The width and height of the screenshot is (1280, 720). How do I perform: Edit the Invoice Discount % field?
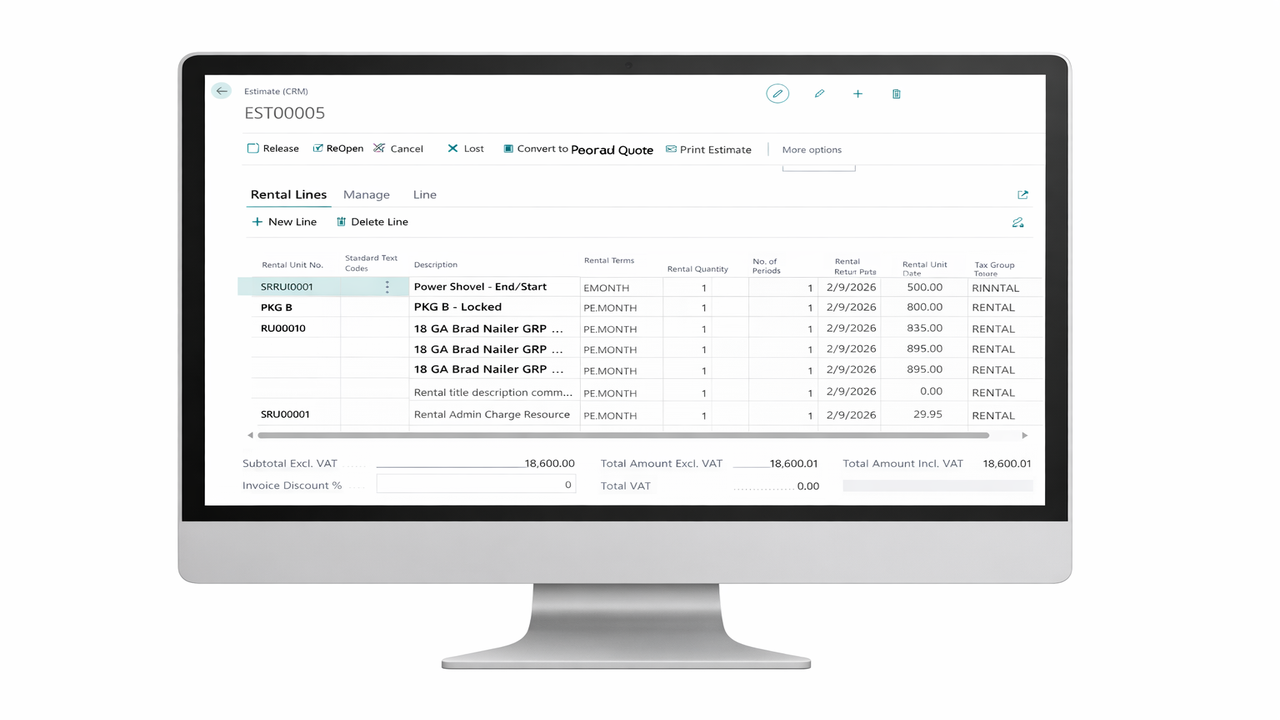coord(475,484)
